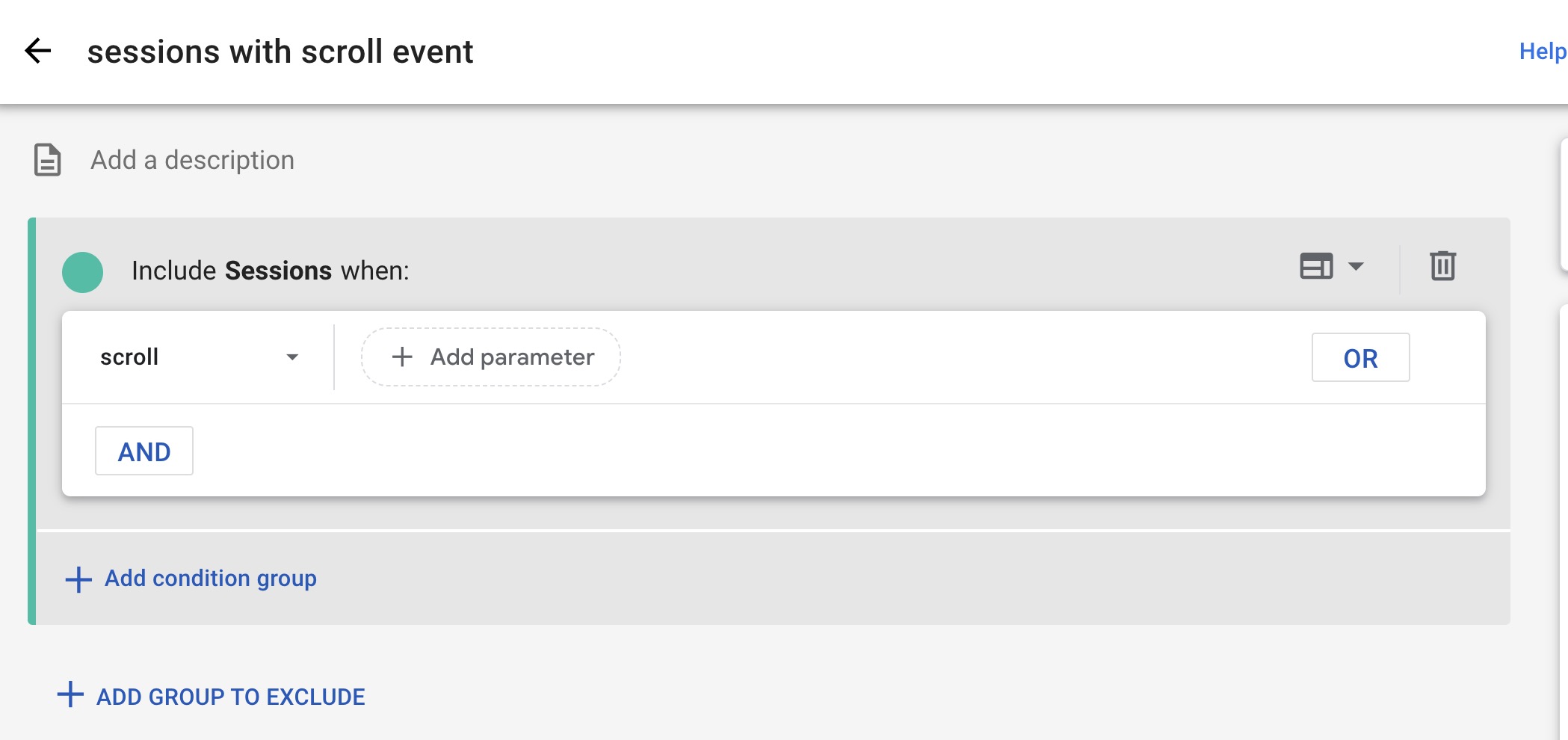Go back using the left arrow
This screenshot has width=1568, height=740.
point(37,51)
